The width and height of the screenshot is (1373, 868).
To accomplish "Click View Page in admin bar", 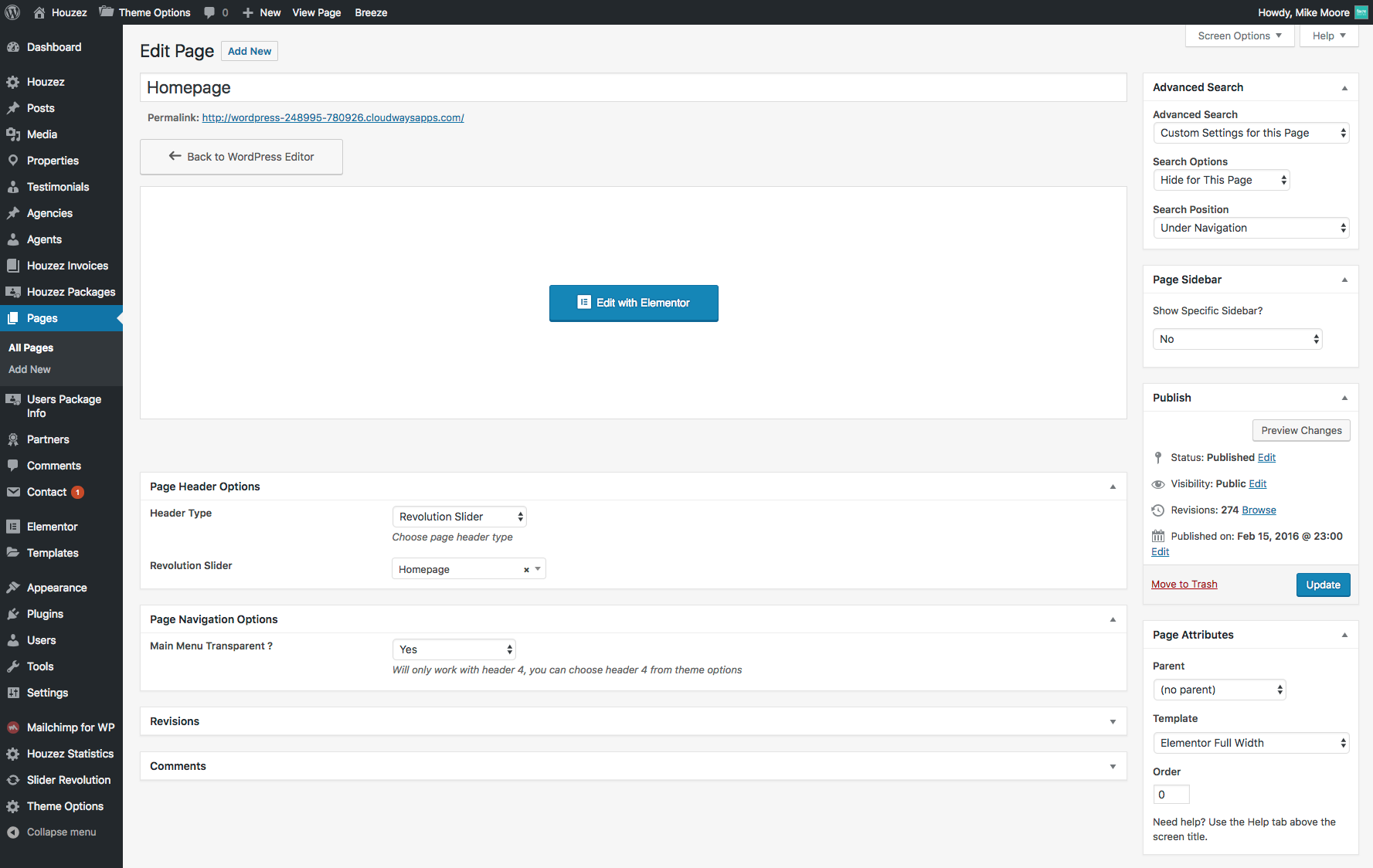I will [317, 12].
